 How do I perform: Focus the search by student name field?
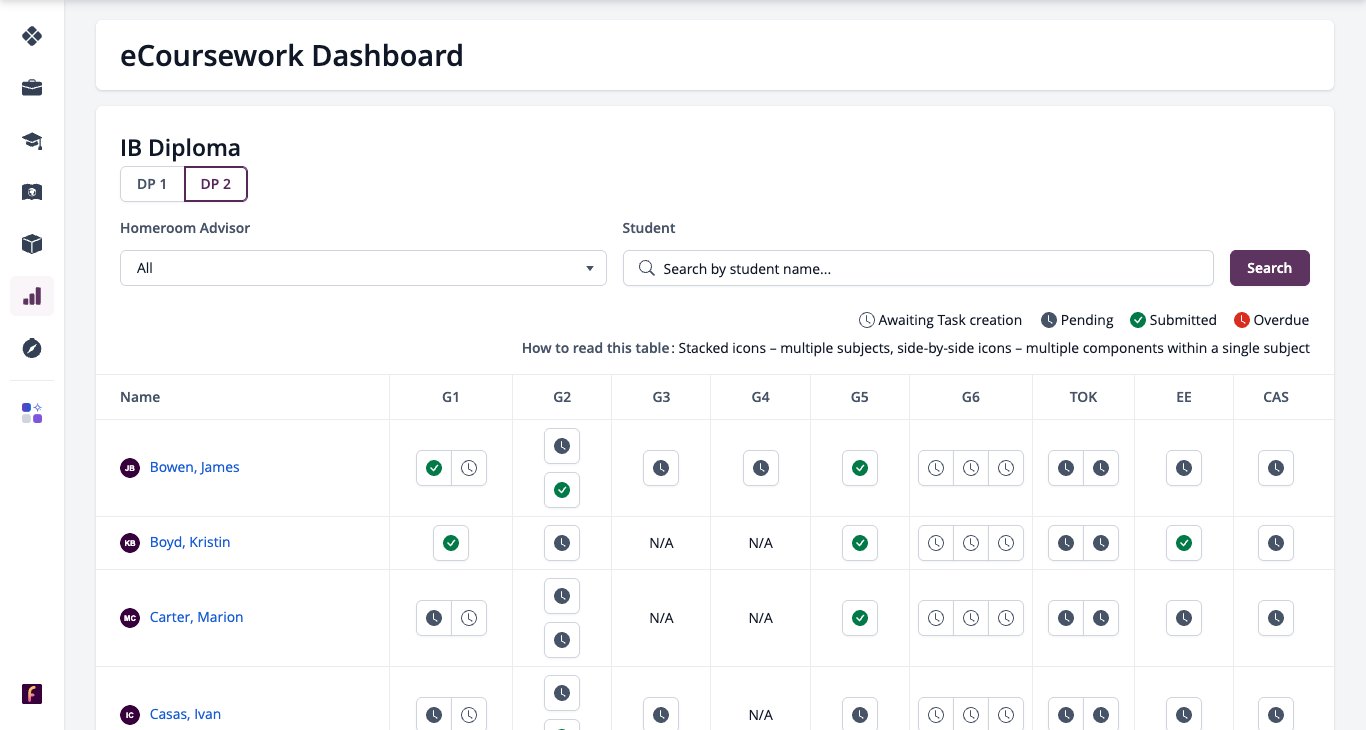[x=918, y=268]
